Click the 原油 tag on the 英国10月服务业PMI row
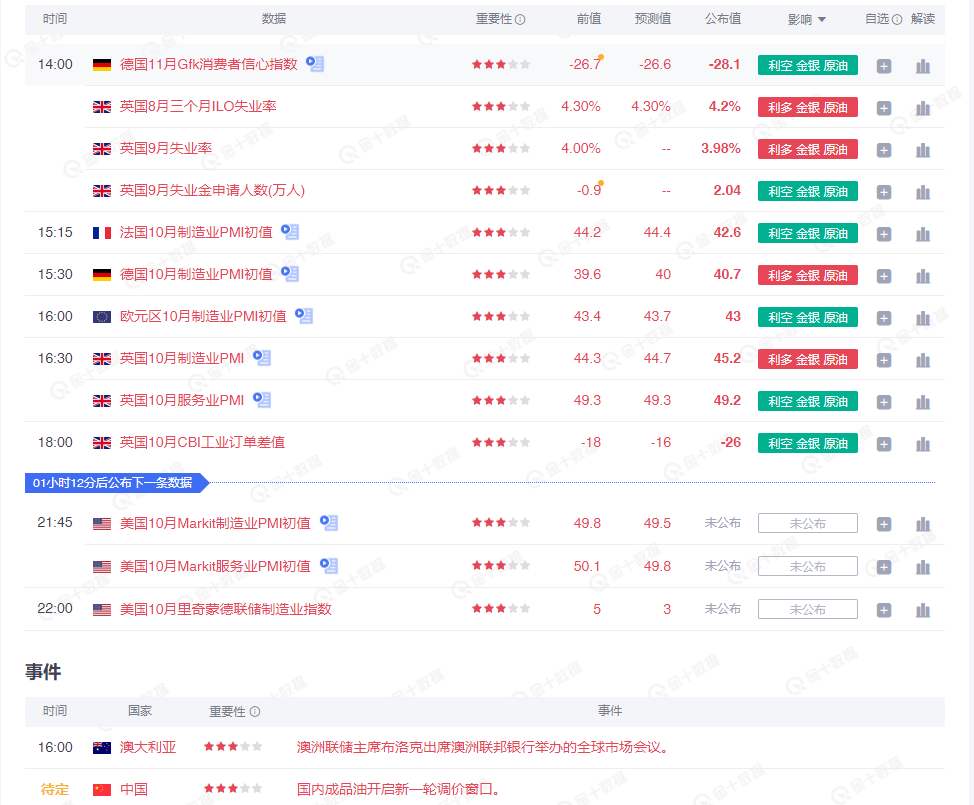 point(837,400)
